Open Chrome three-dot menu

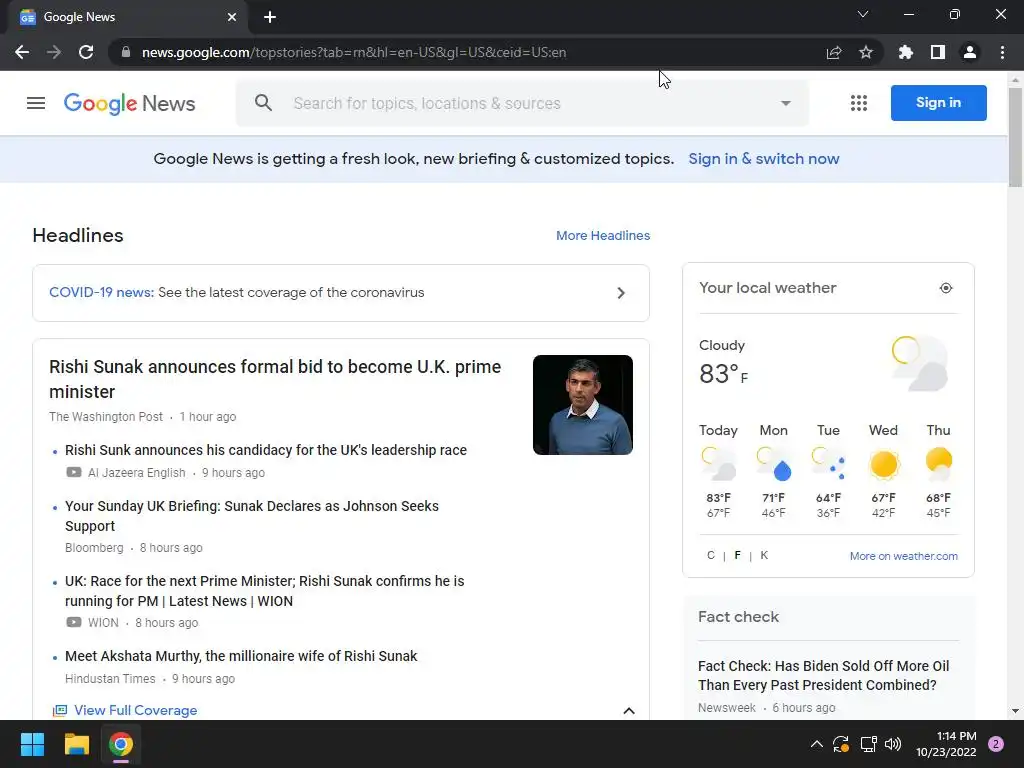coord(1002,52)
